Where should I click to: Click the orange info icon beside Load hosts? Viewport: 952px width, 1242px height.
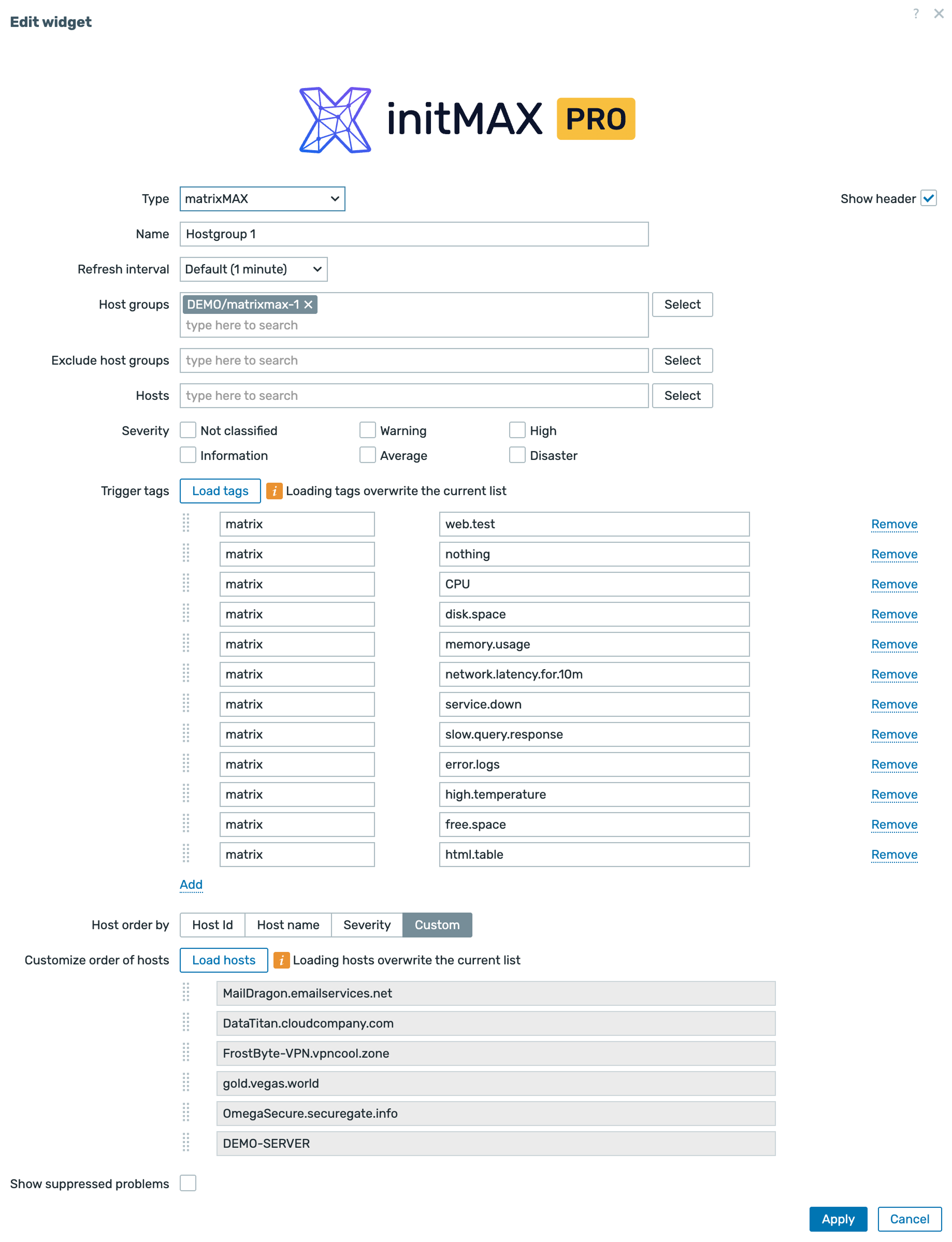[281, 960]
